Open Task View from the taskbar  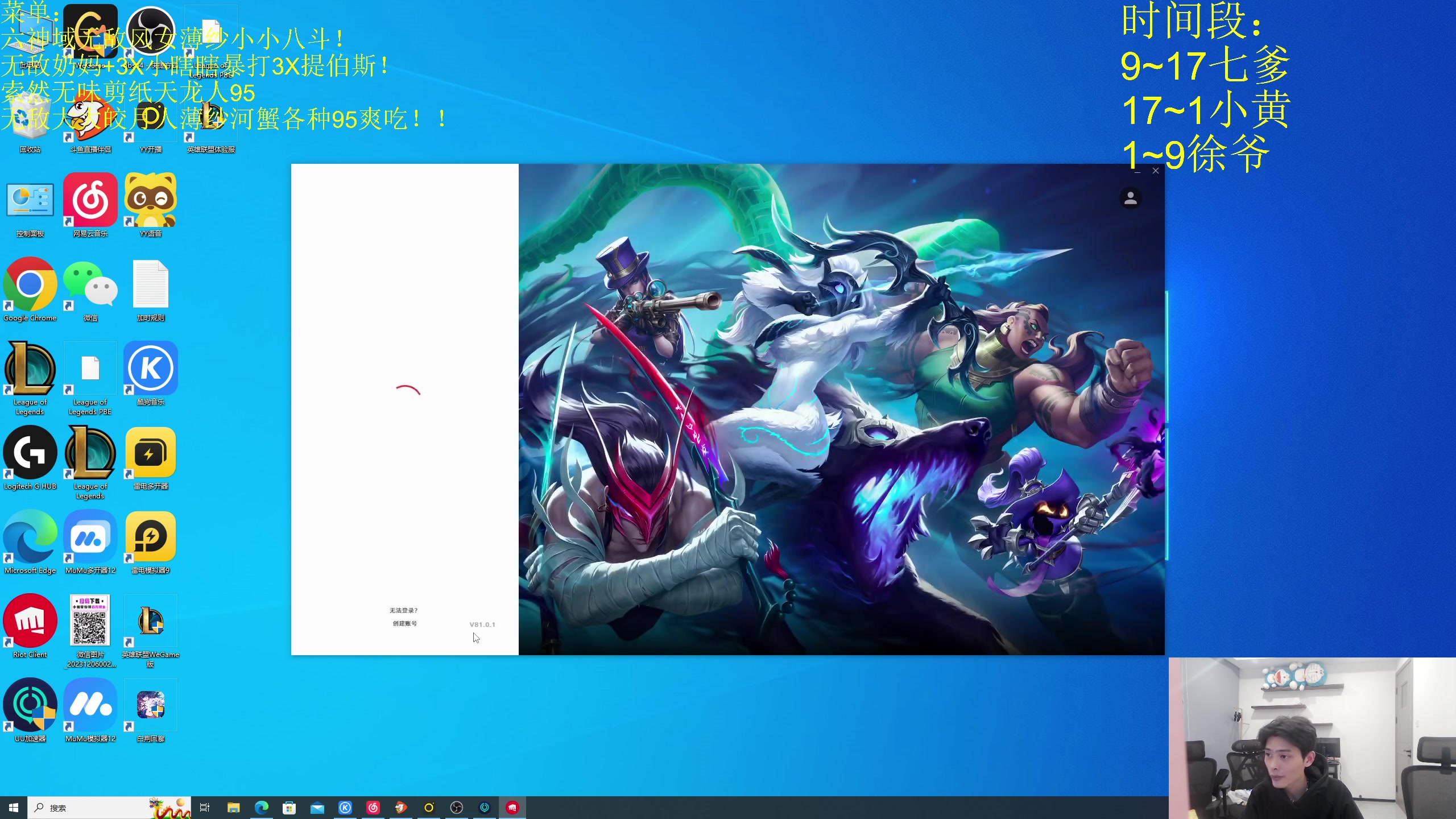coord(205,808)
